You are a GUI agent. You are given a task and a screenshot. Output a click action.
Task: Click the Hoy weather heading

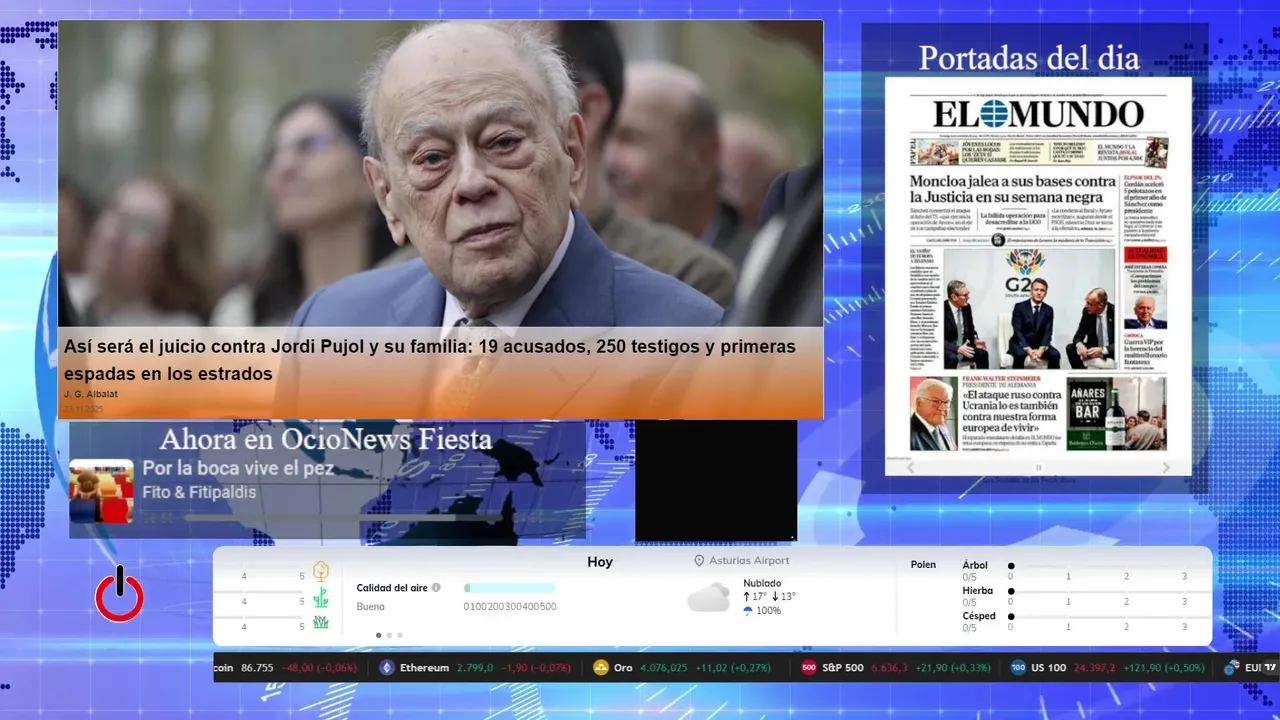click(x=600, y=562)
